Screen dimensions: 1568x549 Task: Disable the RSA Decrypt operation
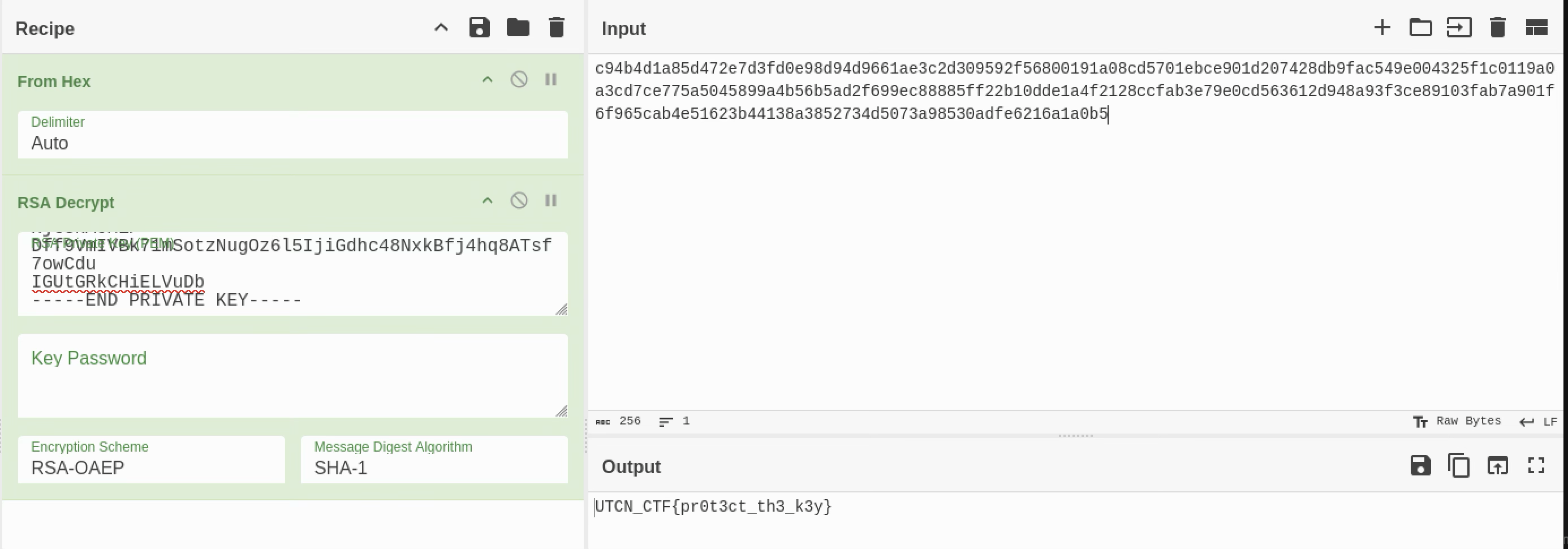[x=519, y=200]
